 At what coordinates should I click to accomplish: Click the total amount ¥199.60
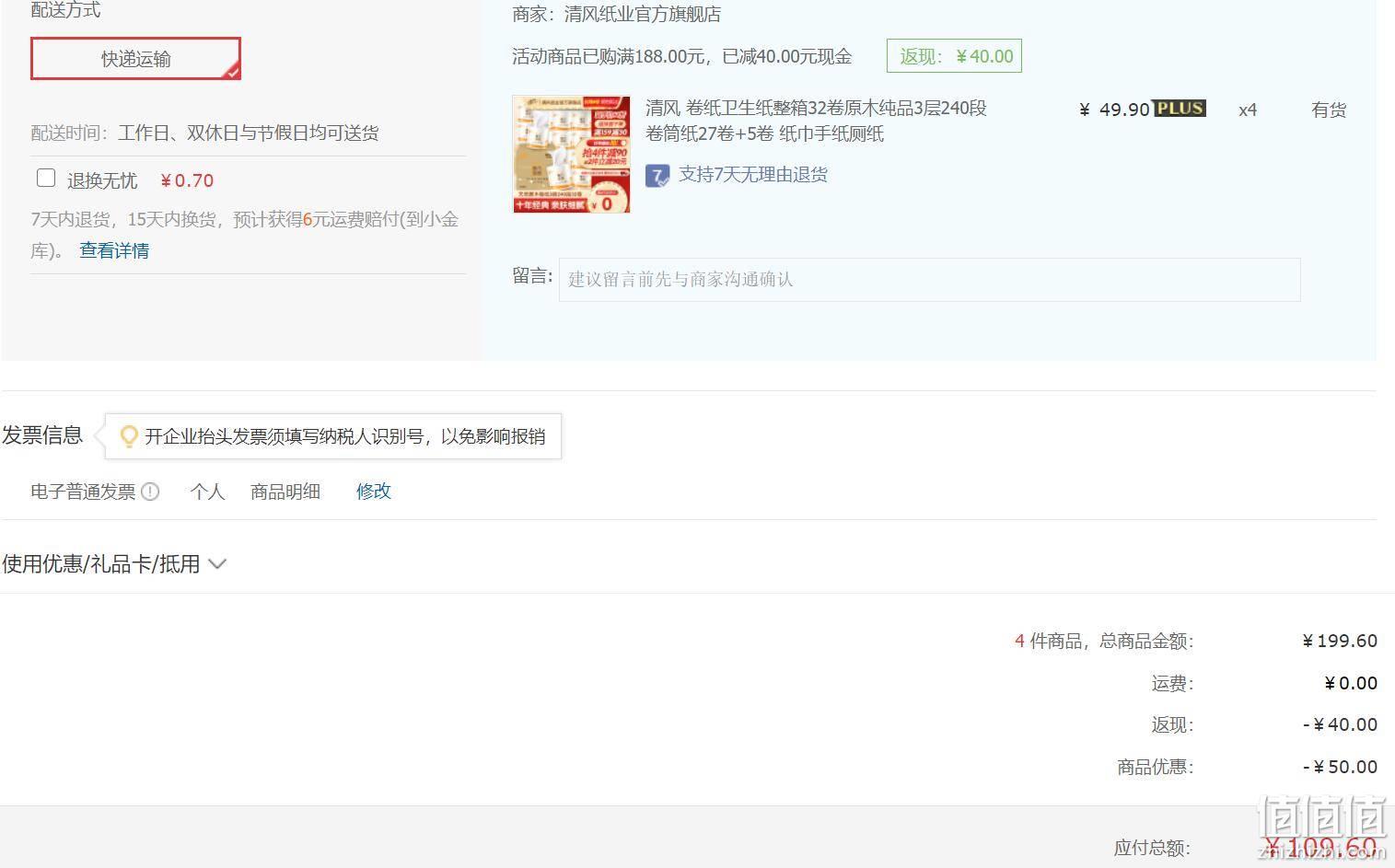click(x=1340, y=641)
